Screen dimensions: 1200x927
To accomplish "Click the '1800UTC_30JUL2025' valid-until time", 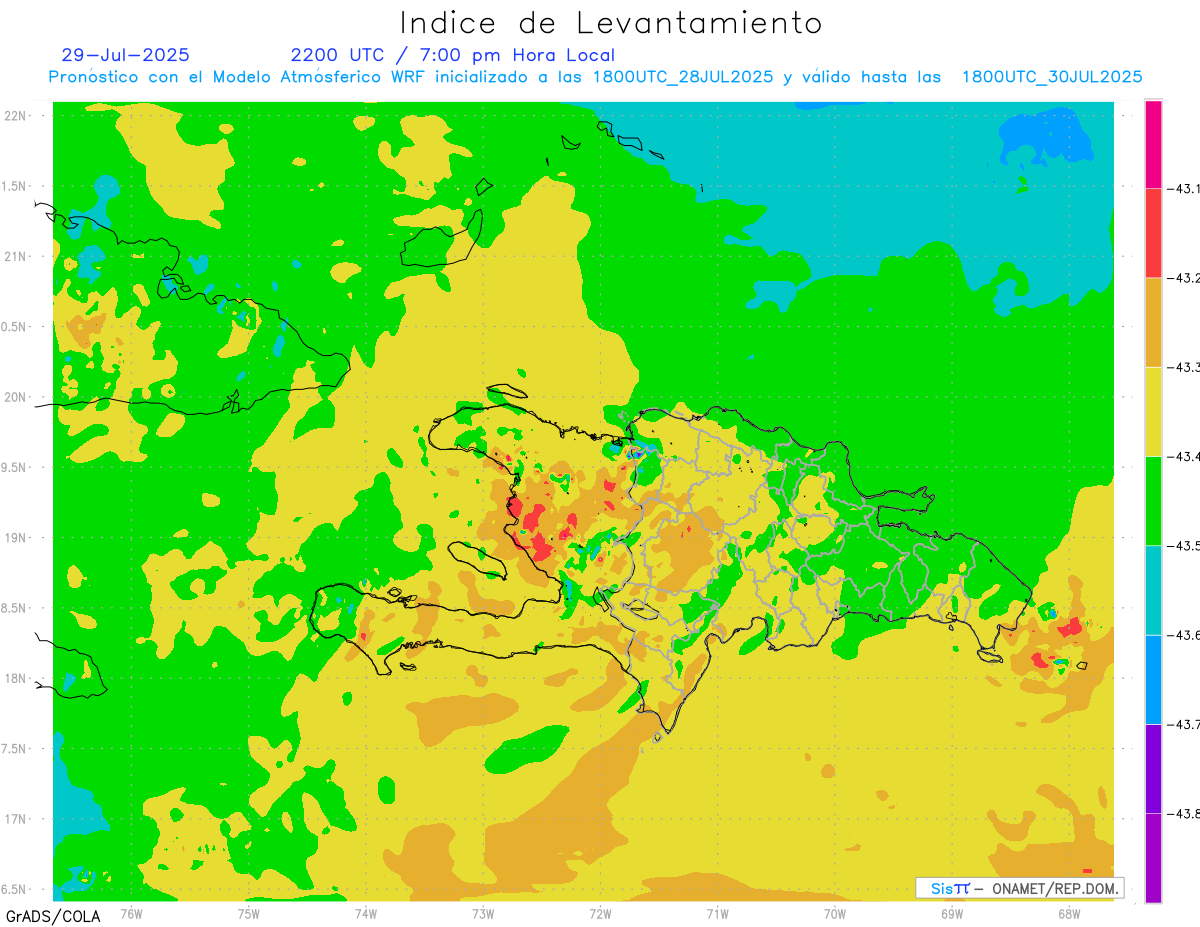I will (x=1052, y=77).
